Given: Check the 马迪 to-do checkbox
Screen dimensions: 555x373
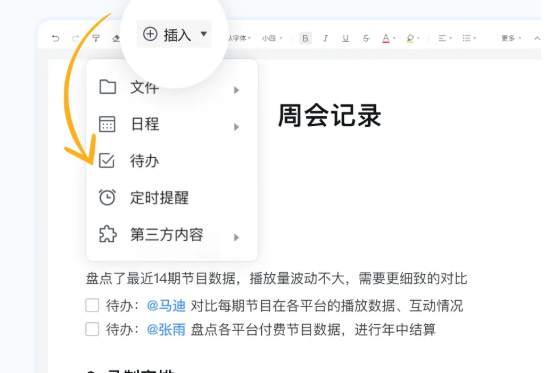Looking at the screenshot, I should pyautogui.click(x=92, y=305).
